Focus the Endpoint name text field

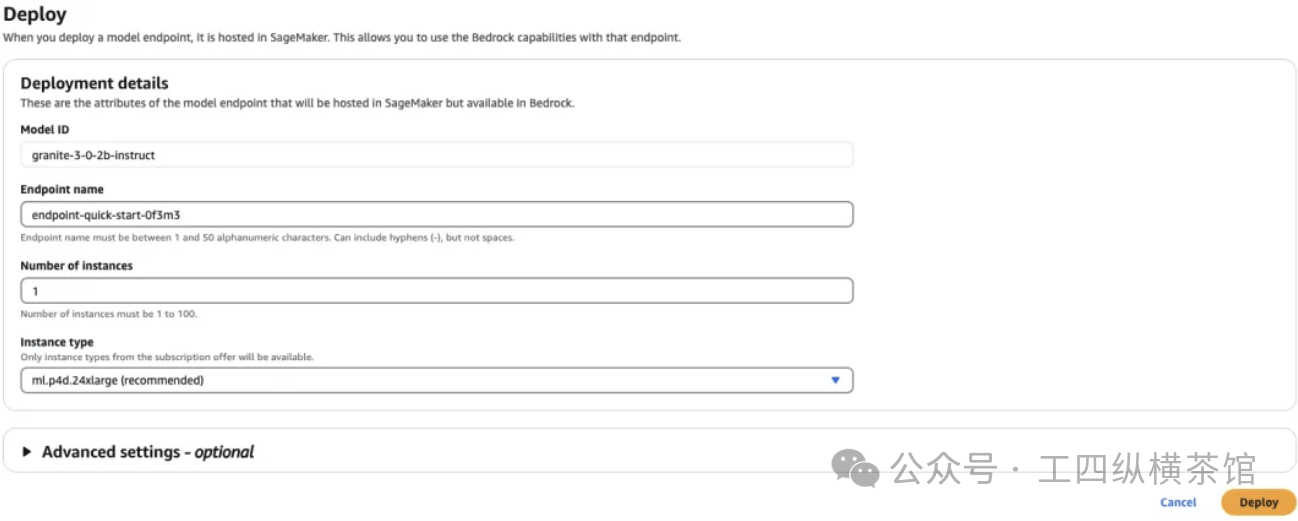(436, 214)
